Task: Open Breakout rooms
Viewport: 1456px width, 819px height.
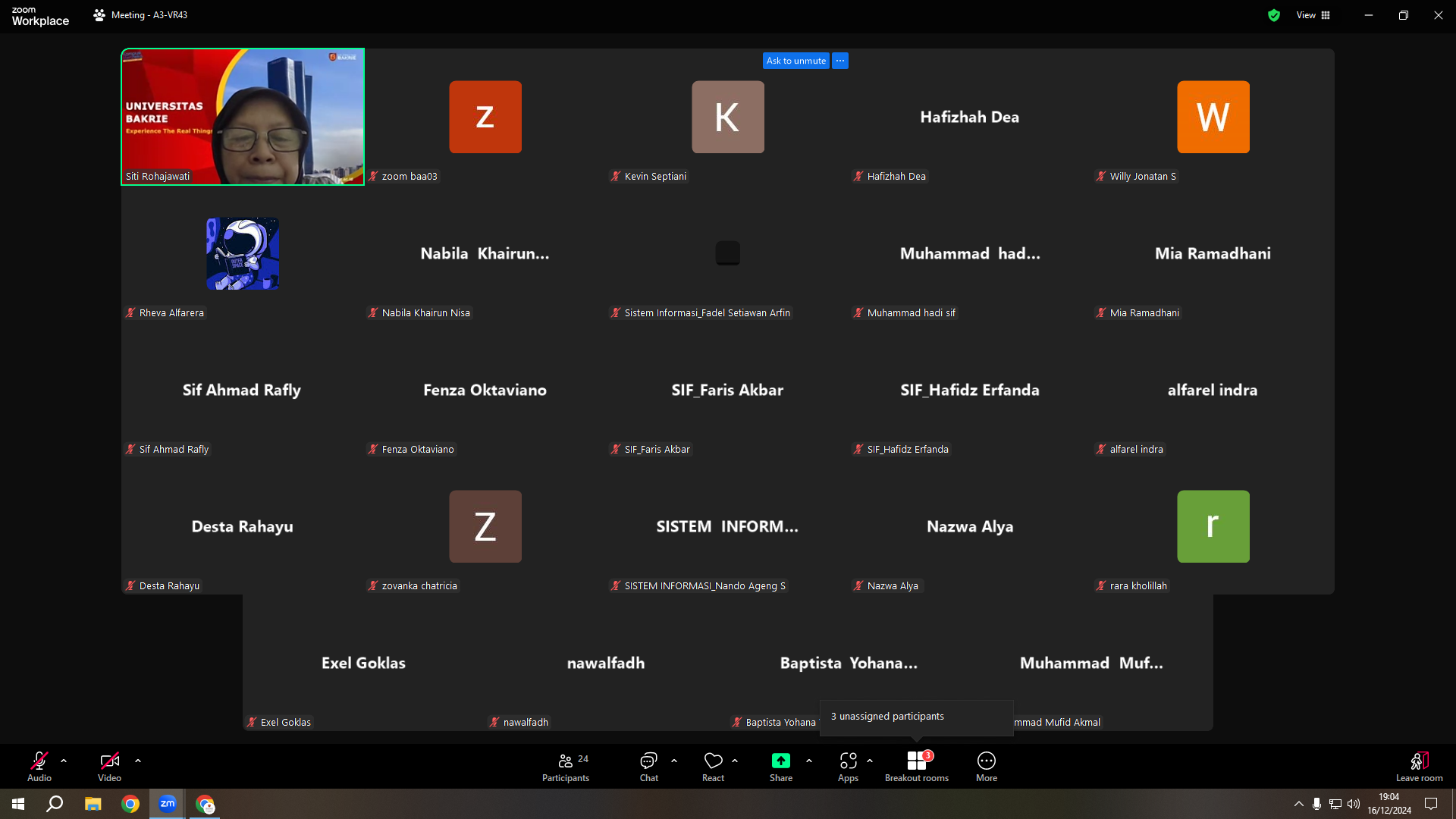Action: 917,766
